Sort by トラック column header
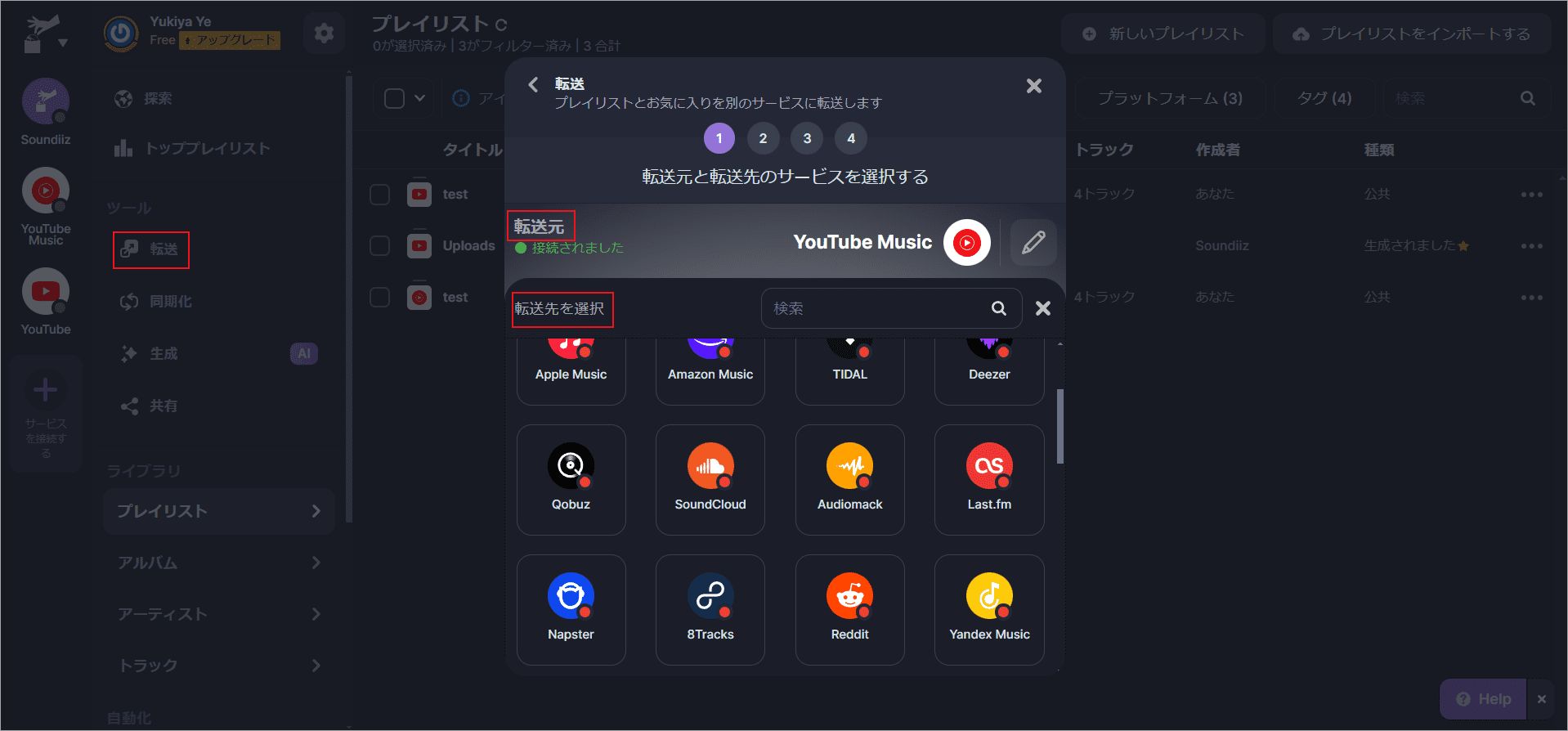 (x=1104, y=150)
